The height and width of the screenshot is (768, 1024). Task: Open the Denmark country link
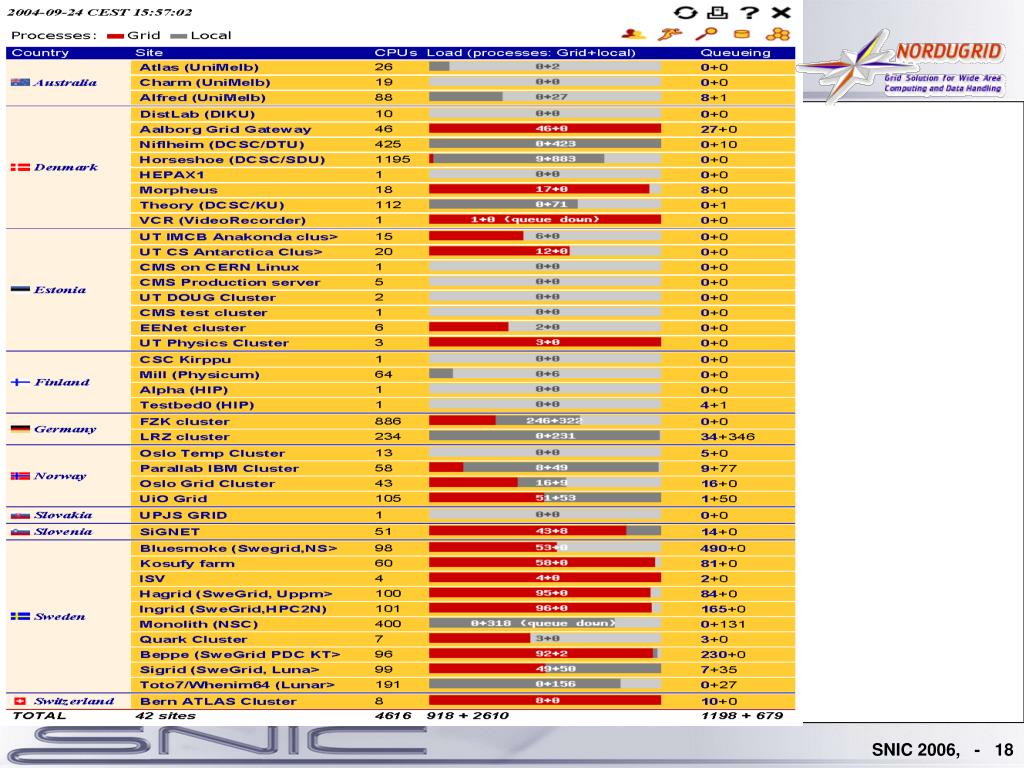tap(66, 167)
